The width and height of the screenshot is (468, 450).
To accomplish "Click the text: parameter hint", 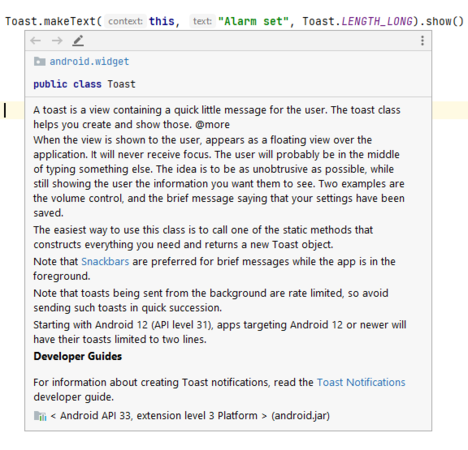I will 202,21.
